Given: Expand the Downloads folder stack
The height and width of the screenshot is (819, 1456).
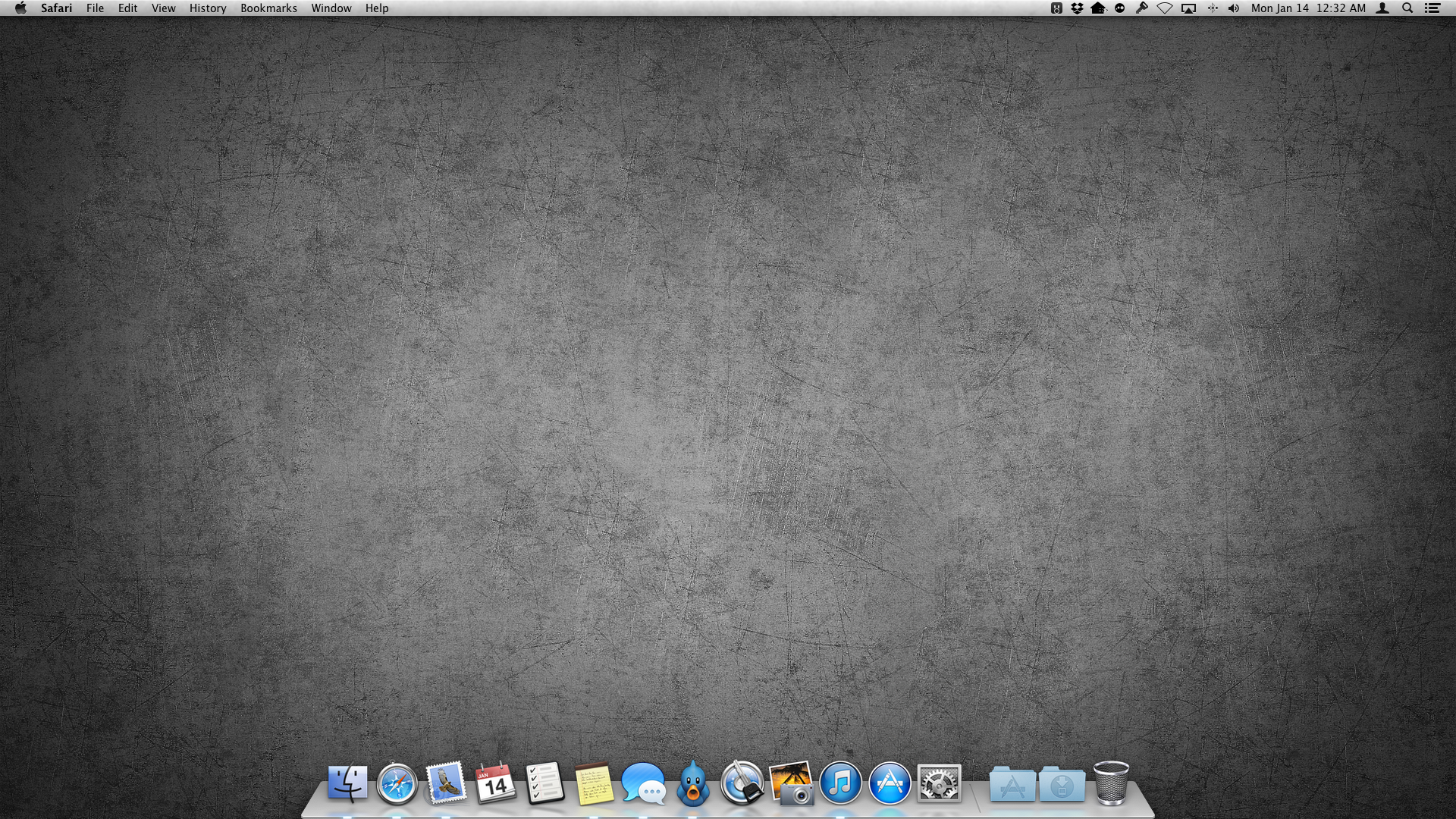Looking at the screenshot, I should pos(1062,784).
